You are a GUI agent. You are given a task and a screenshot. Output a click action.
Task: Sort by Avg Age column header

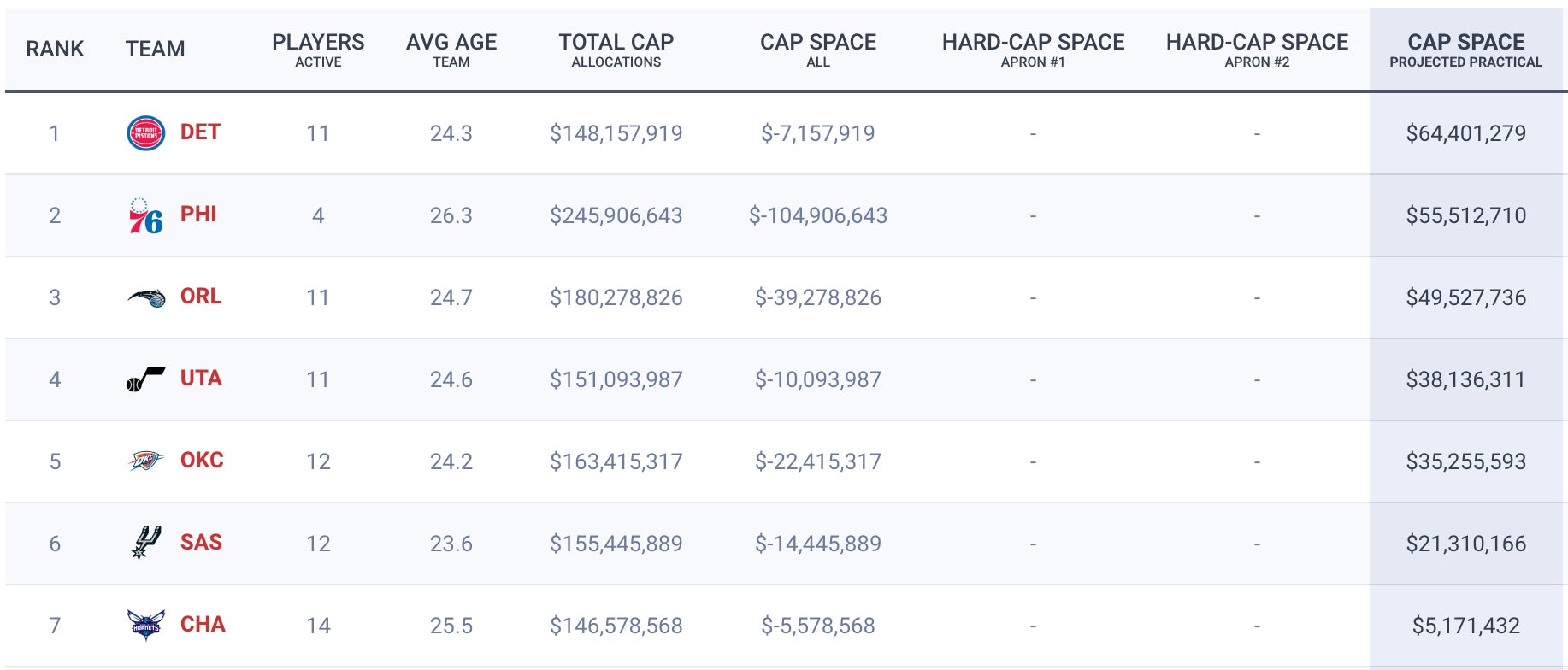(451, 49)
